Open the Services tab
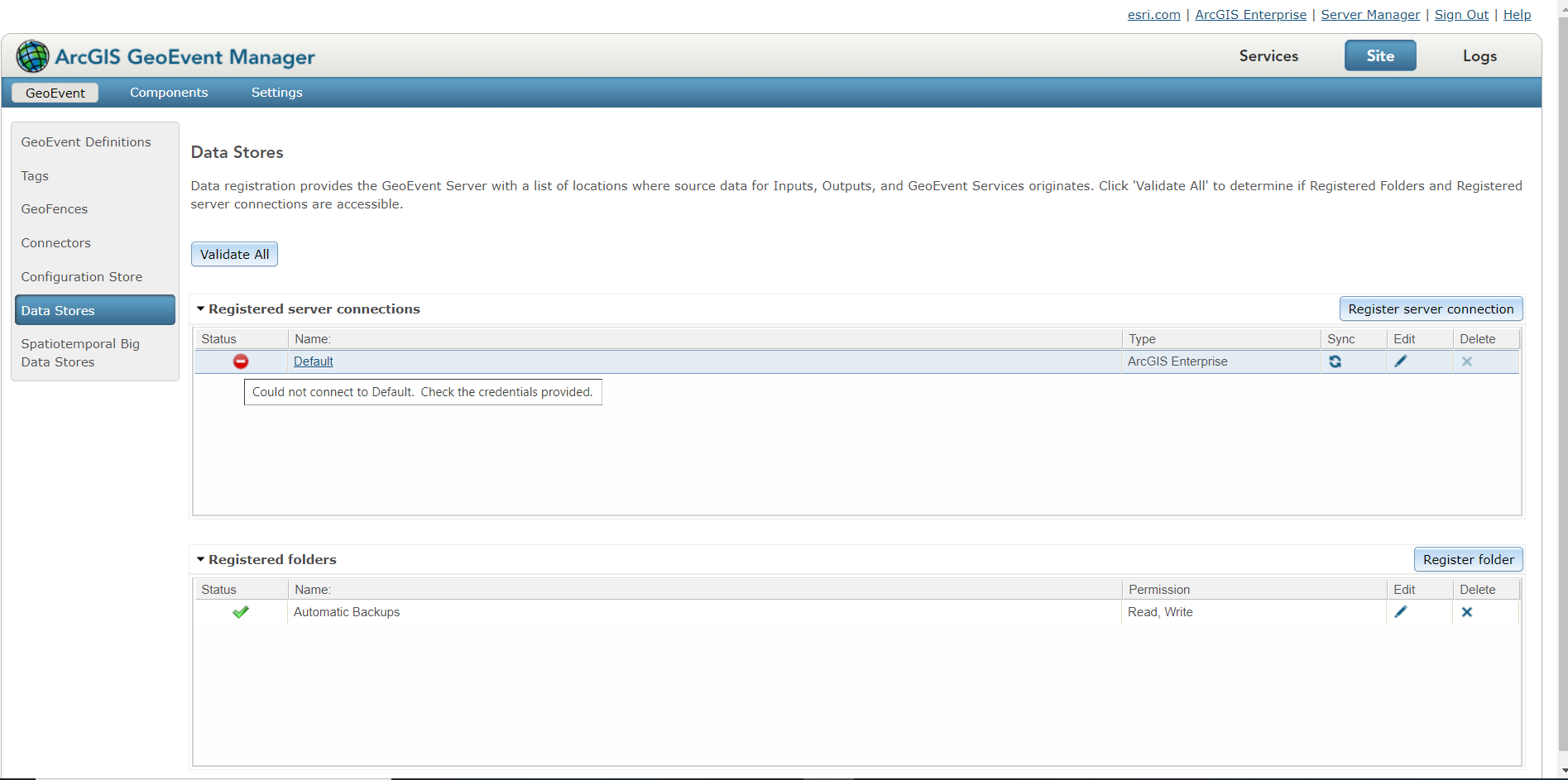The height and width of the screenshot is (780, 1568). coord(1268,56)
